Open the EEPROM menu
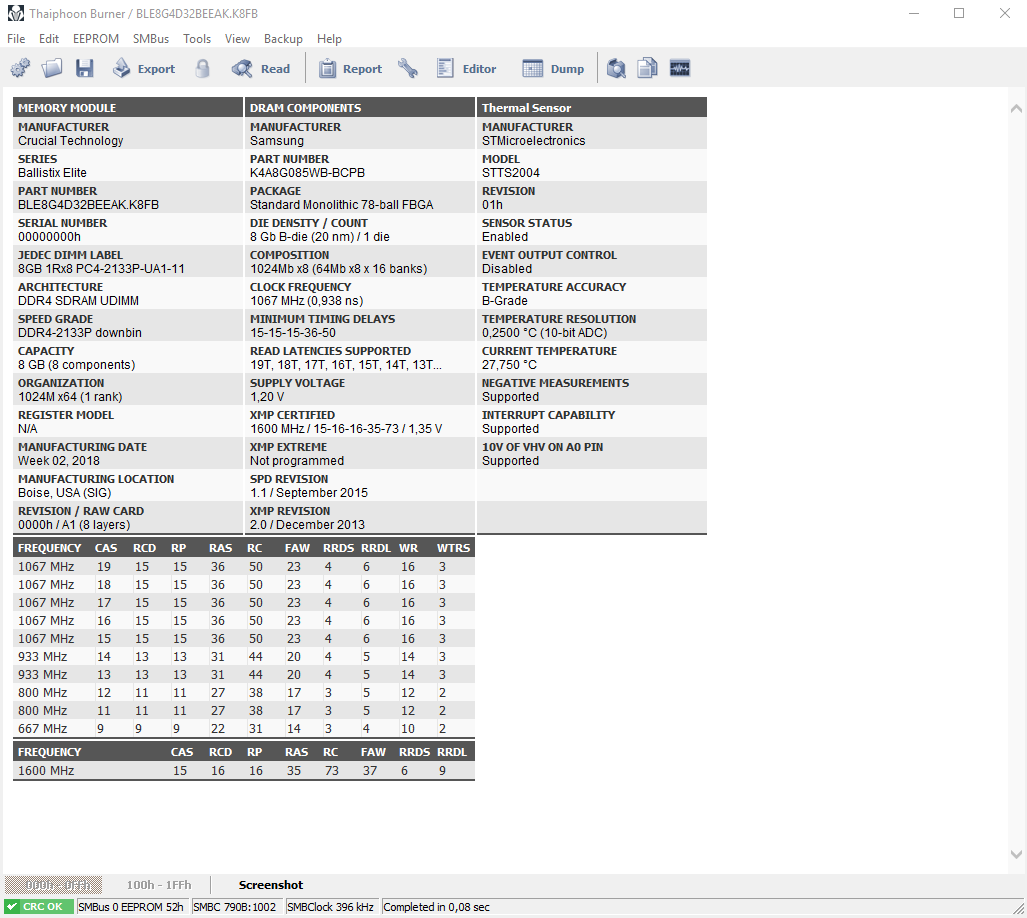This screenshot has height=918, width=1027. (96, 39)
